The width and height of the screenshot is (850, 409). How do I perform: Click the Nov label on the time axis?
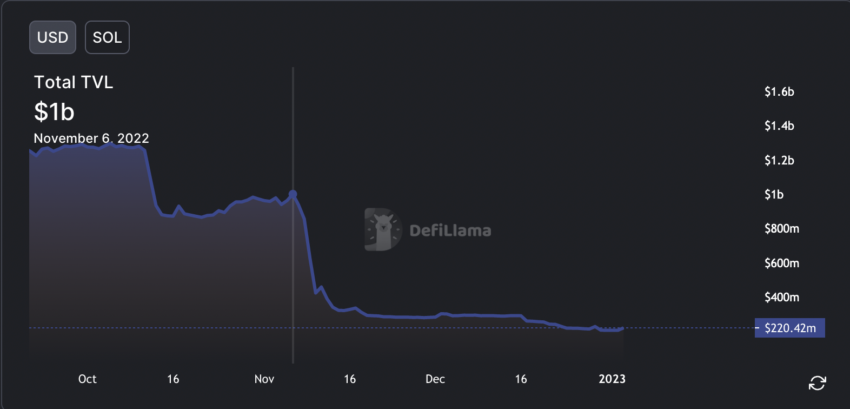[263, 379]
